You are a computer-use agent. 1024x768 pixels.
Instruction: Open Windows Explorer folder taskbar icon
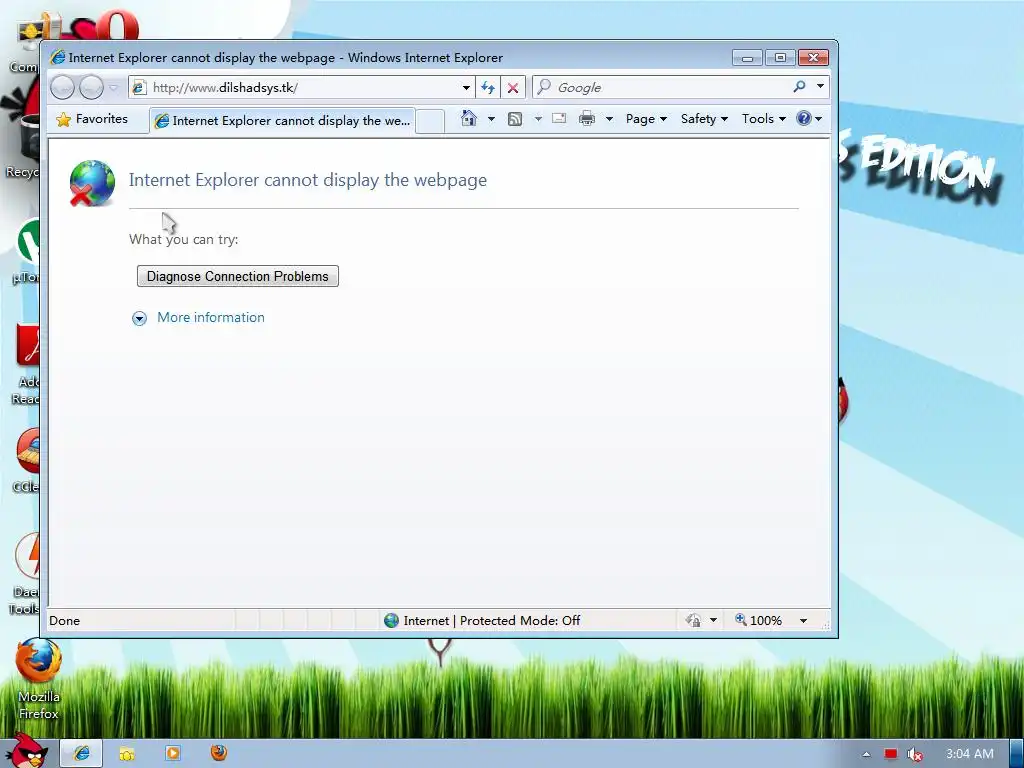coord(127,754)
